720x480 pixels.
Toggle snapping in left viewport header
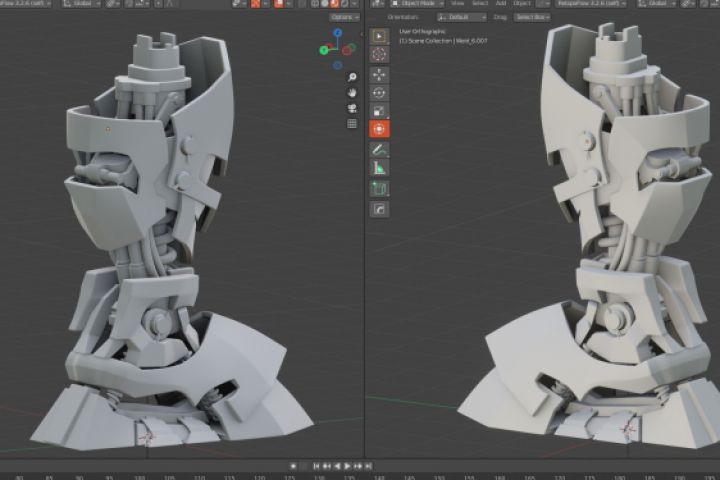[x=128, y=4]
